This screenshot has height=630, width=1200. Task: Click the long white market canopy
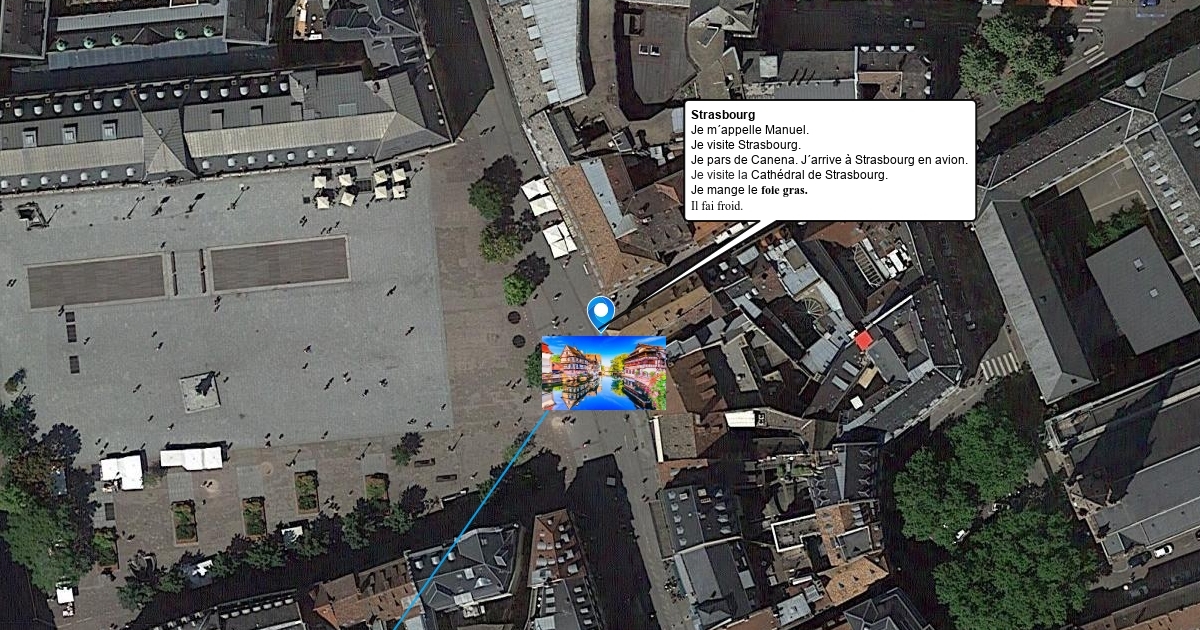pos(192,458)
